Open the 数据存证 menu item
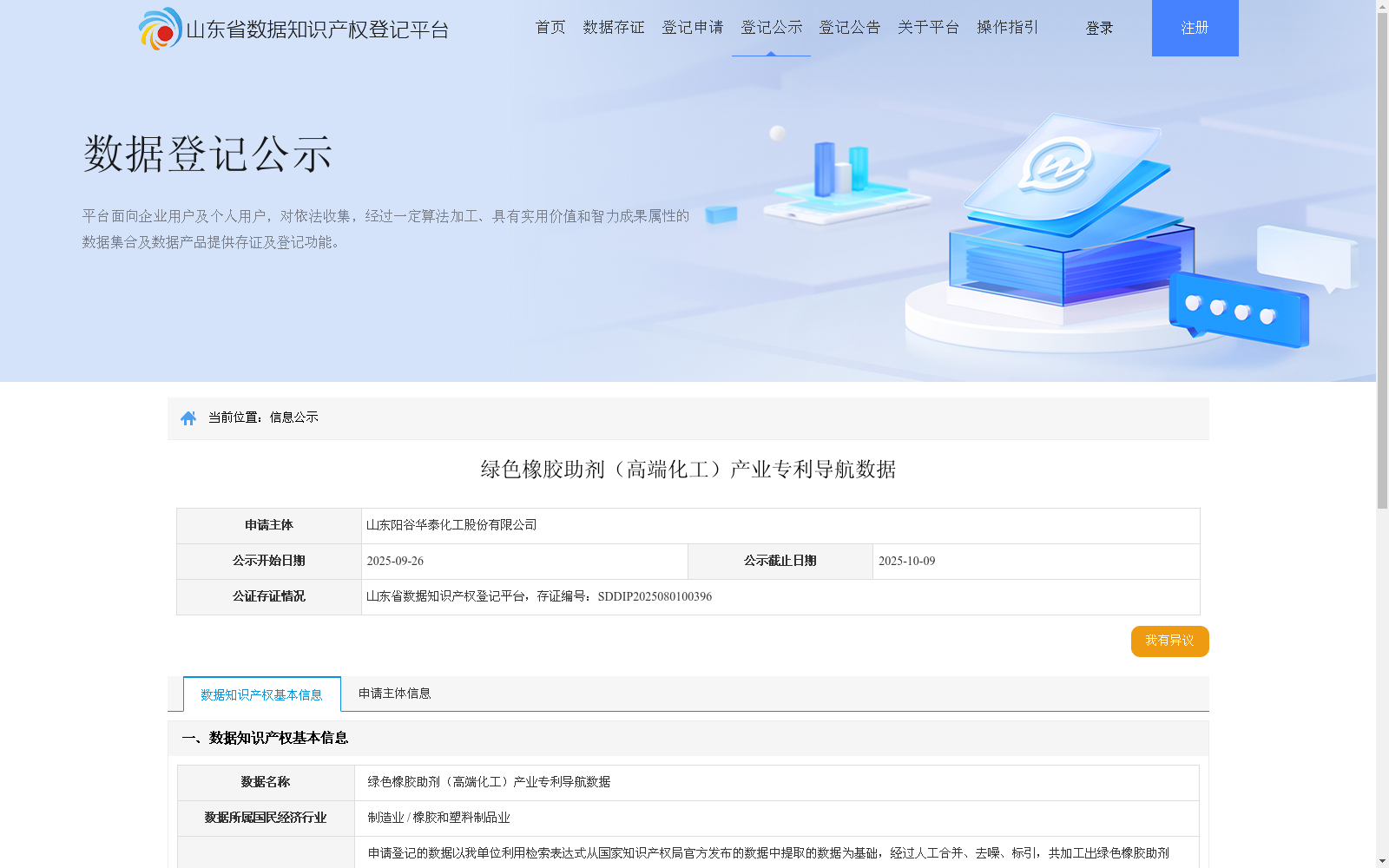This screenshot has width=1389, height=868. tap(614, 28)
